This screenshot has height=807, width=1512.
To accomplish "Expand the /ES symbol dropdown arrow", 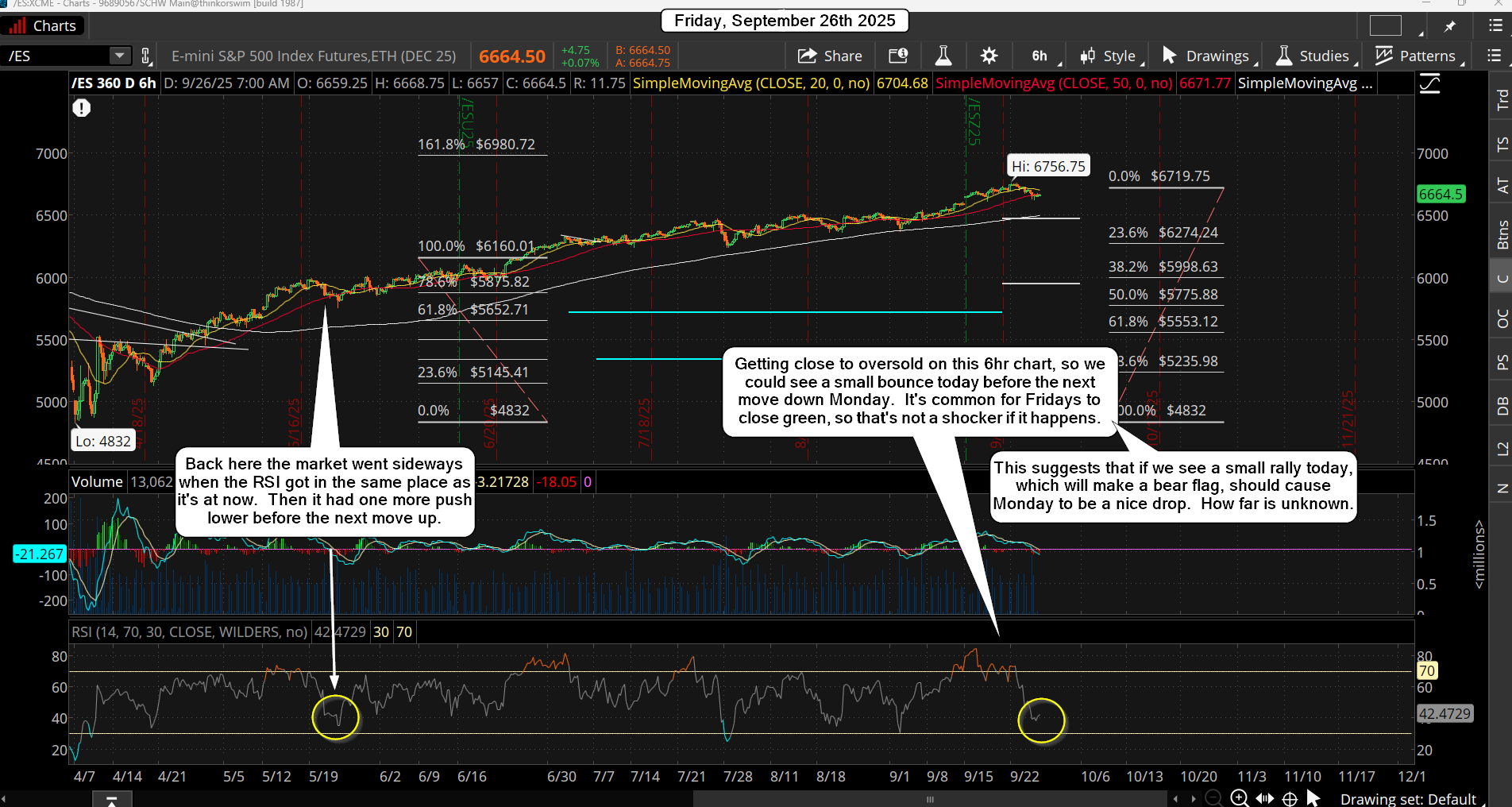I will pyautogui.click(x=119, y=56).
